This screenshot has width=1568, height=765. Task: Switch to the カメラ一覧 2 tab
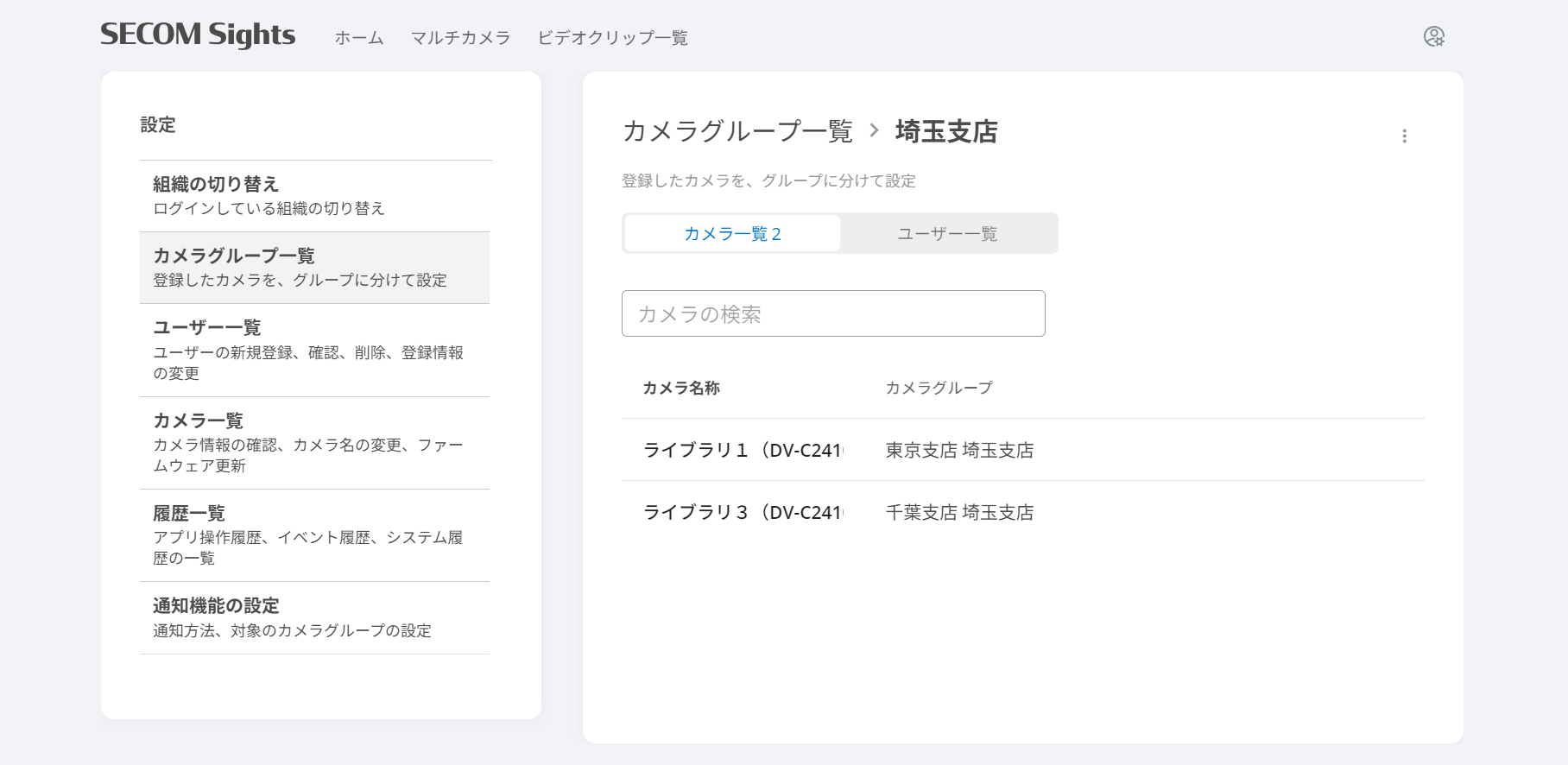click(x=732, y=233)
